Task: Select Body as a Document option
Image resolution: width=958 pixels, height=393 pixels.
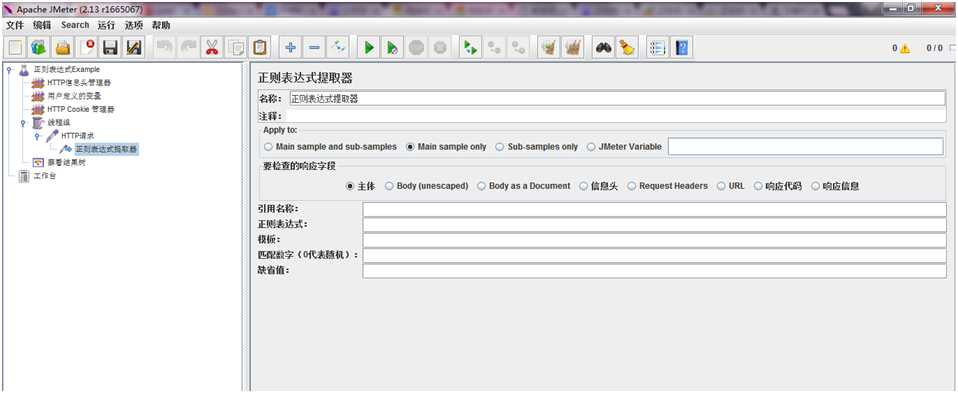Action: click(524, 186)
